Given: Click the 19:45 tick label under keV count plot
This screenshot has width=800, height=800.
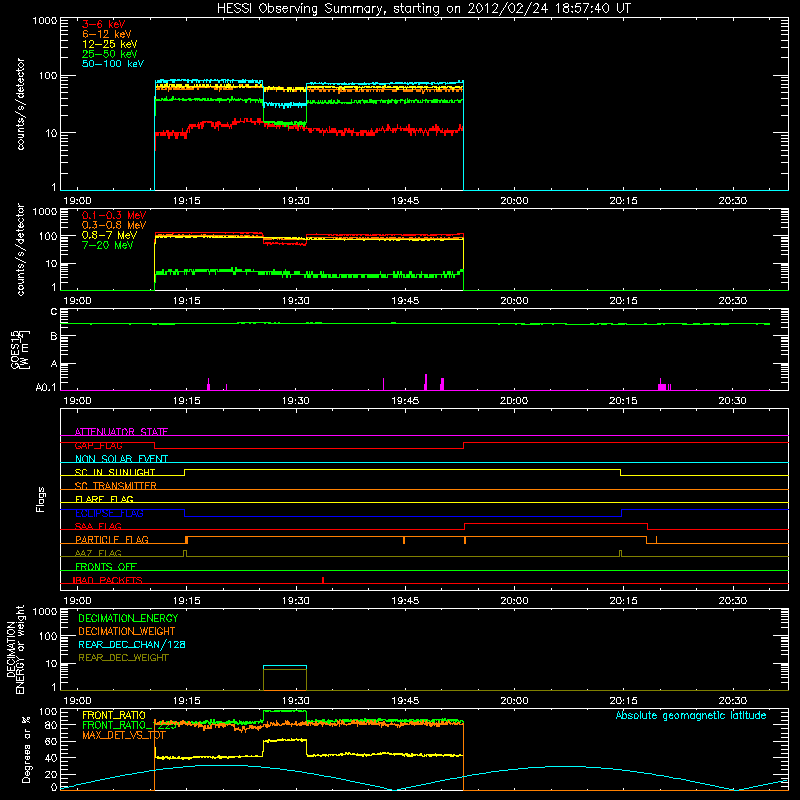Looking at the screenshot, I should (405, 201).
